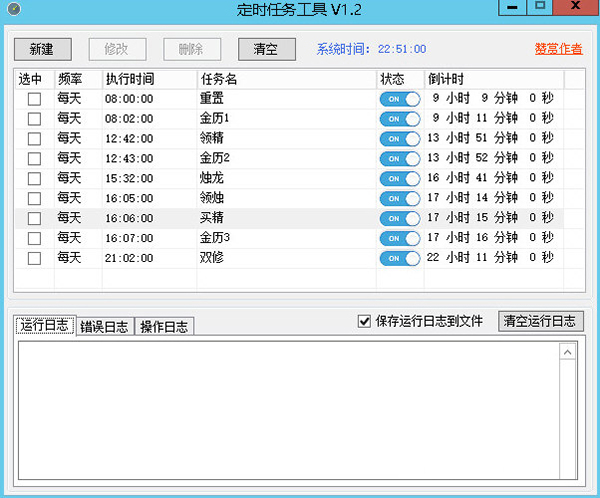The image size is (600, 498).
Task: Select execution time 16:06:00 cell
Action: [x=129, y=219]
